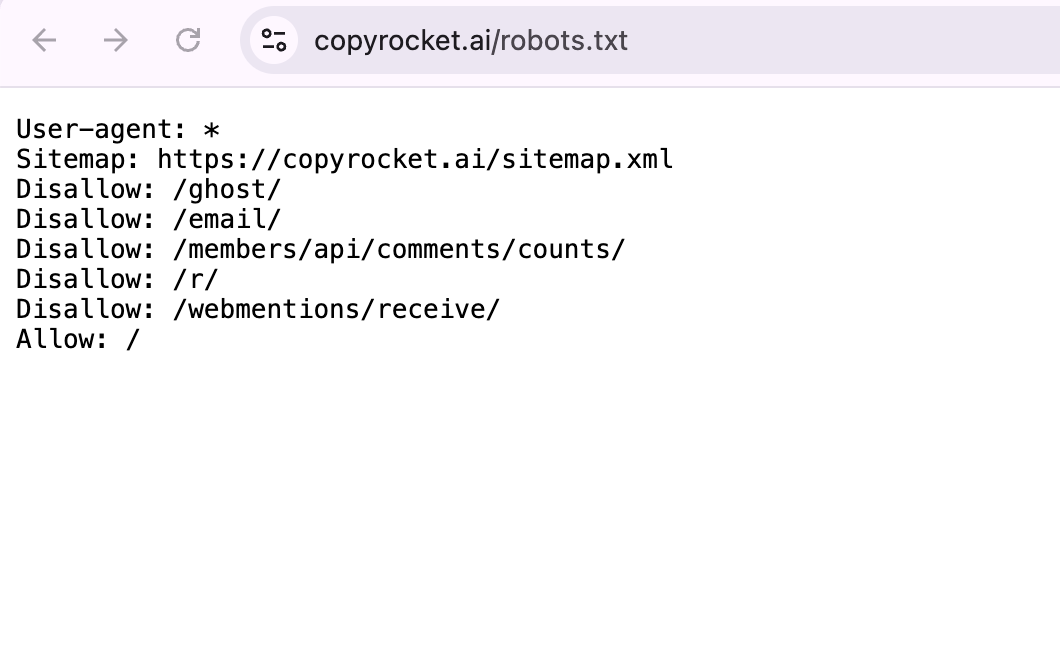Select the refresh icon in the toolbar
The height and width of the screenshot is (664, 1060).
click(x=188, y=40)
